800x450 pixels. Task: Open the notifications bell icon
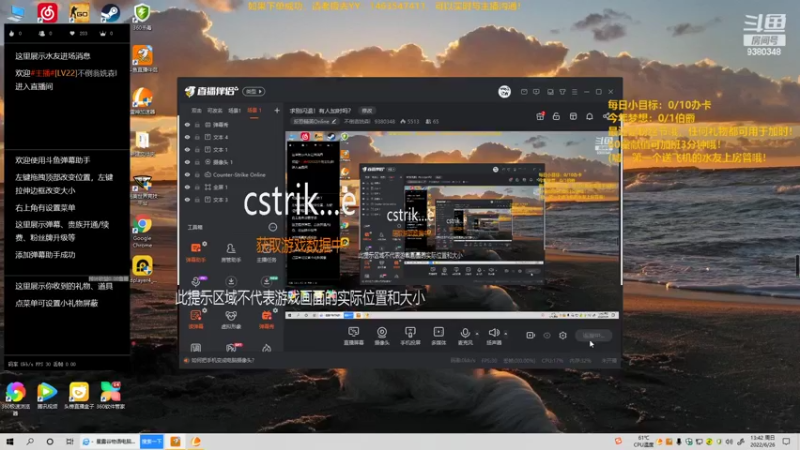click(589, 116)
